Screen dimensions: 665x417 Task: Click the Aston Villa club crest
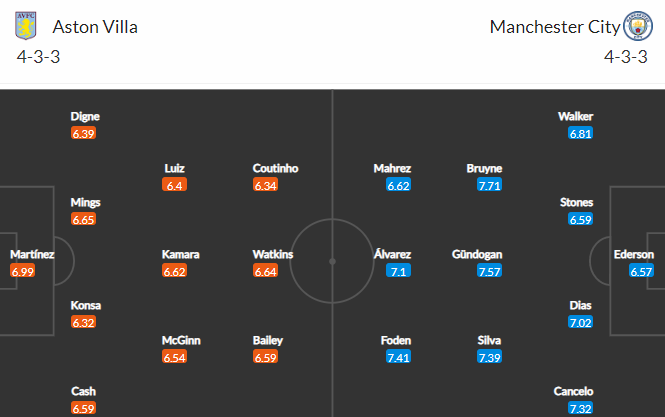[x=26, y=26]
